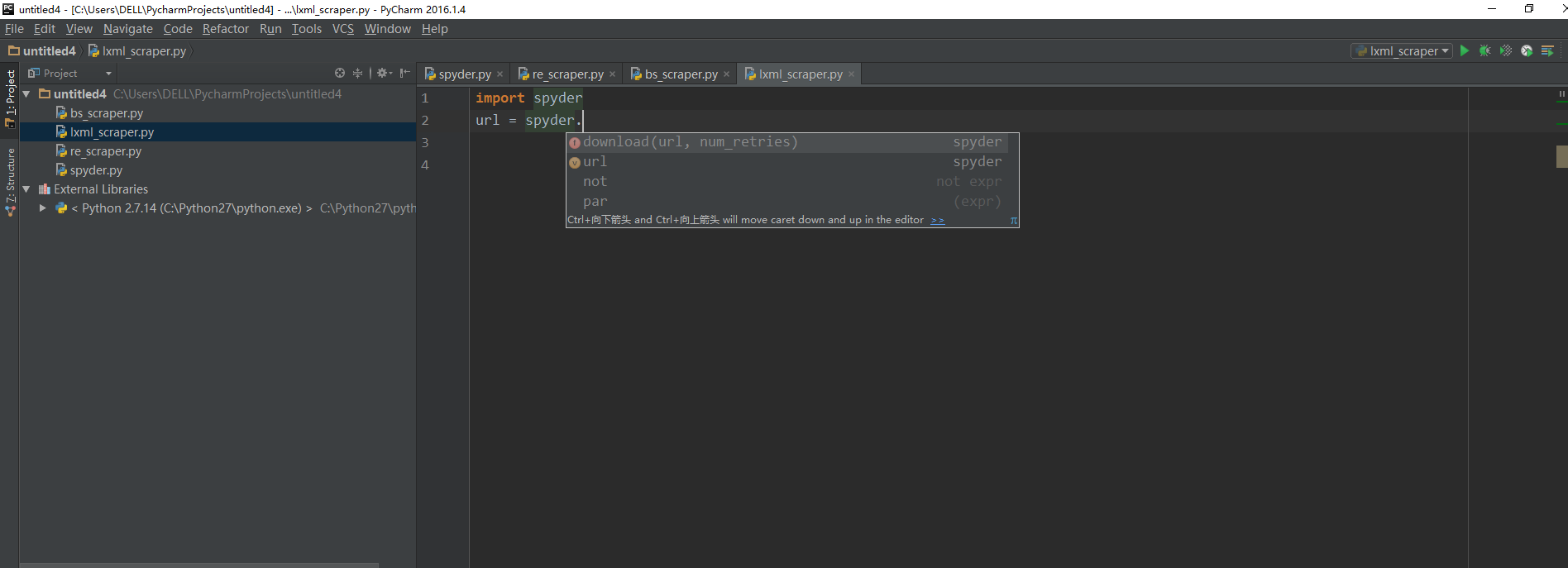
Task: Open the Tools menu
Action: 307,29
